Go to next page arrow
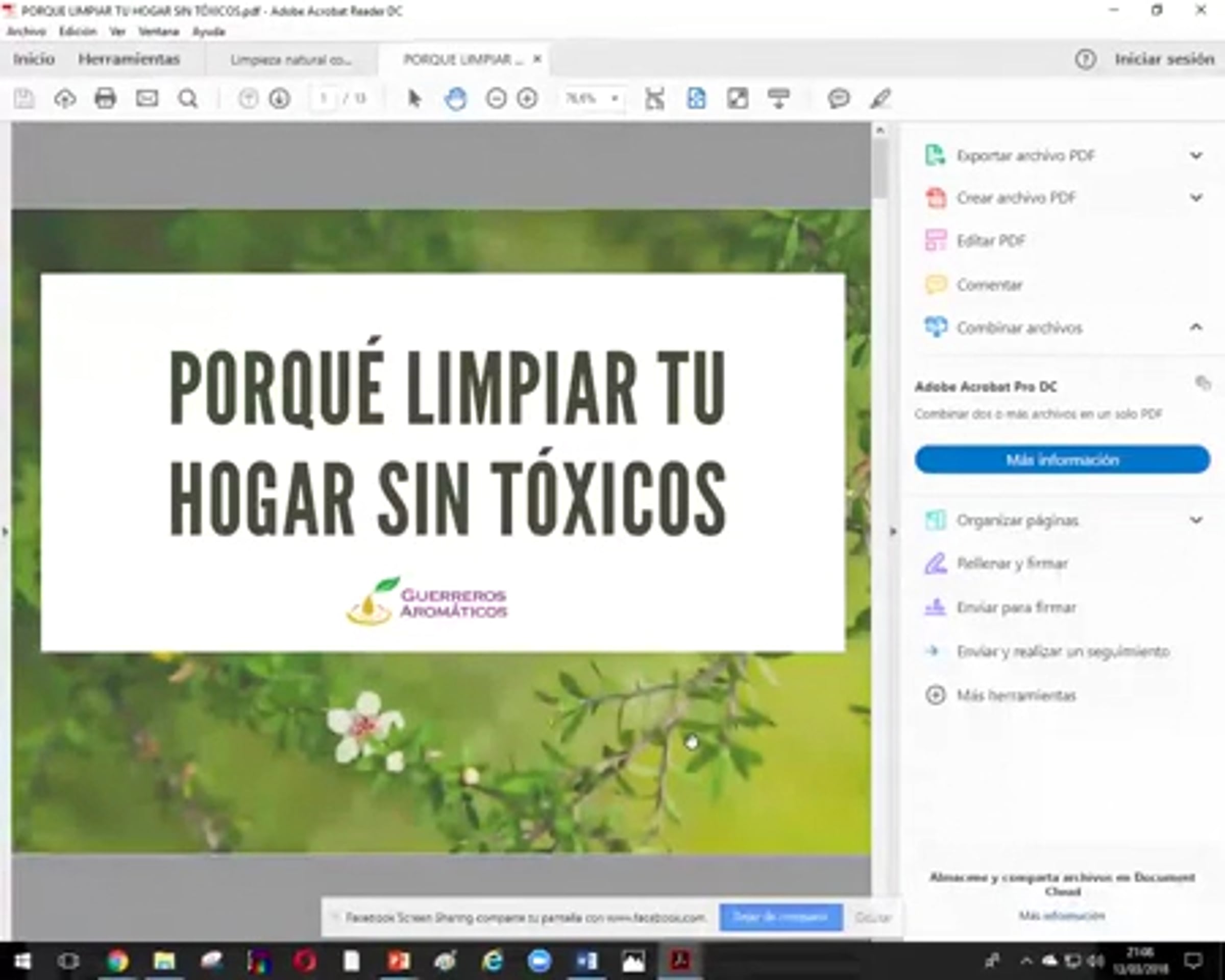Image resolution: width=1225 pixels, height=980 pixels. tap(279, 99)
